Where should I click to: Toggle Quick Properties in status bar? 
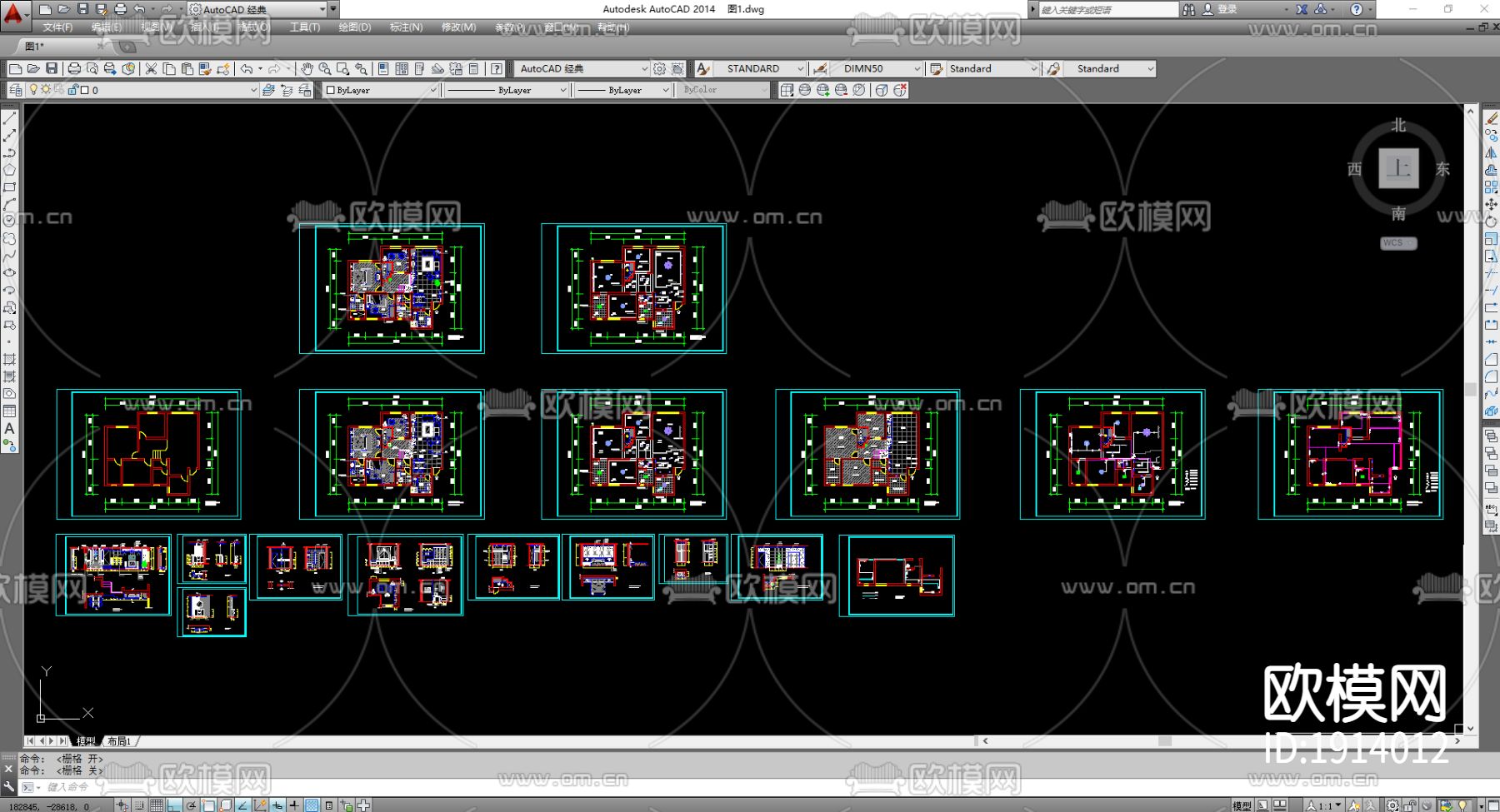point(329,805)
